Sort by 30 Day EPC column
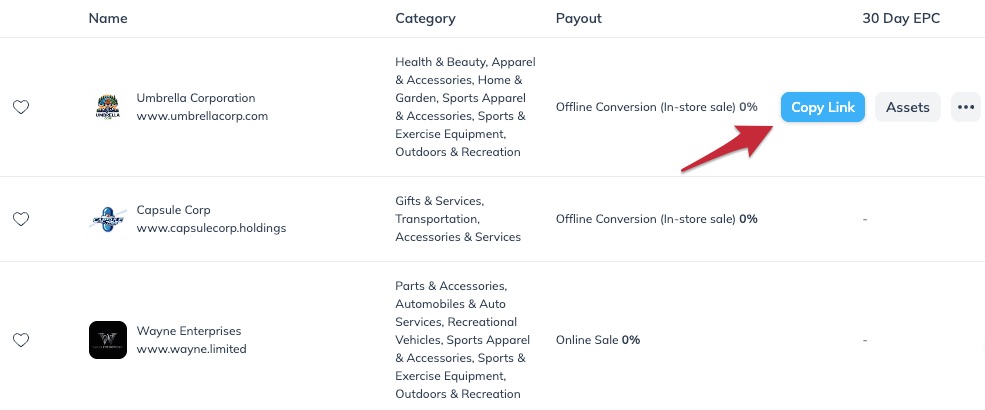Viewport: 985px width, 410px height. tap(901, 18)
